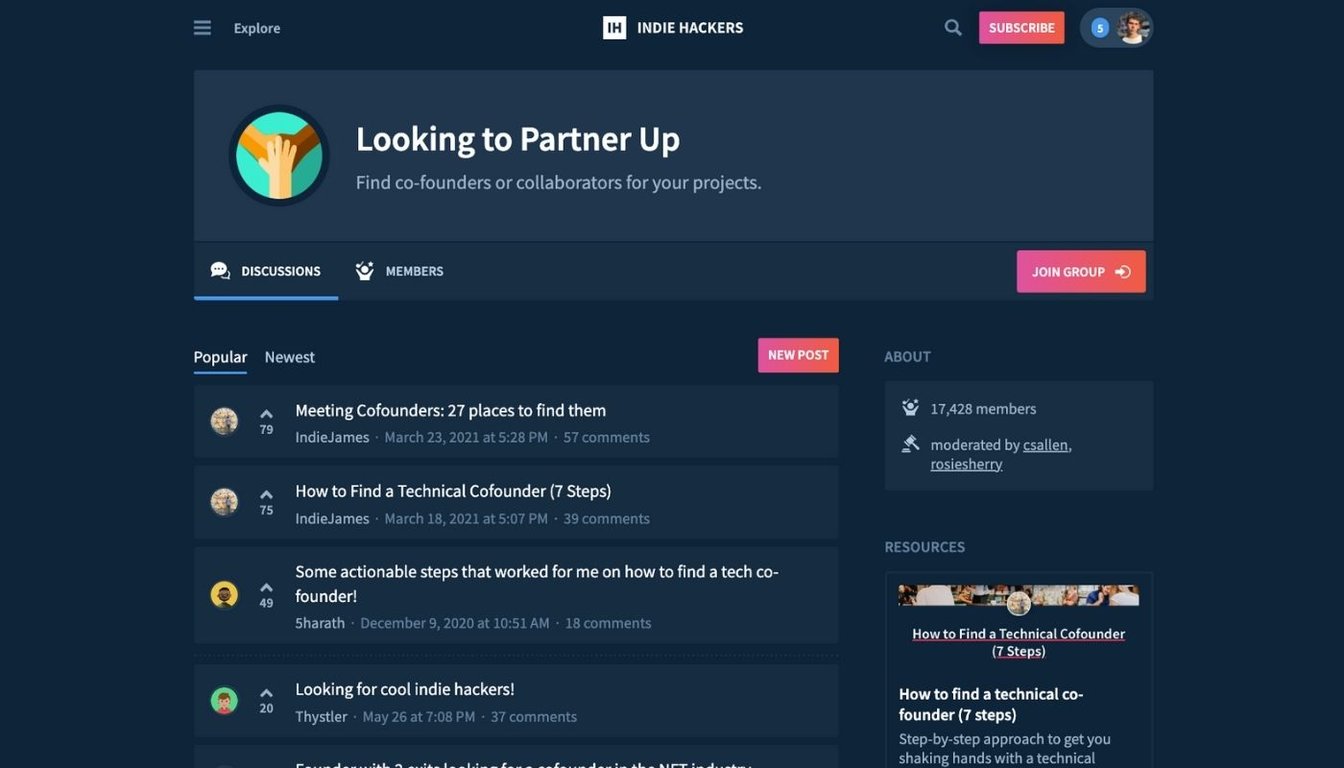Open Some actionable steps that worked post
The width and height of the screenshot is (1344, 768).
pyautogui.click(x=537, y=584)
